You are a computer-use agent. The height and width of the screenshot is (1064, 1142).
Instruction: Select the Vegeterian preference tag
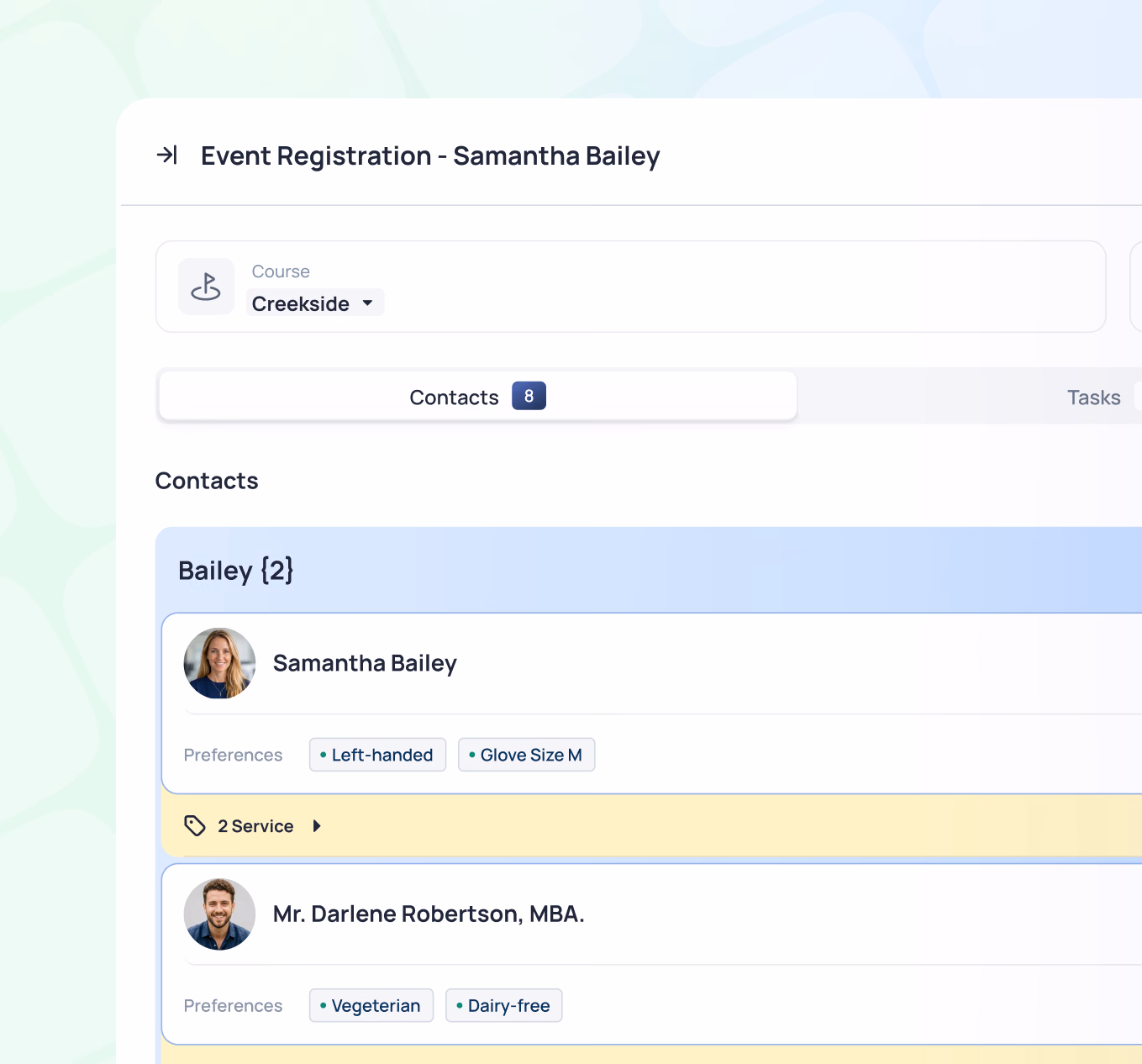[x=371, y=1005]
